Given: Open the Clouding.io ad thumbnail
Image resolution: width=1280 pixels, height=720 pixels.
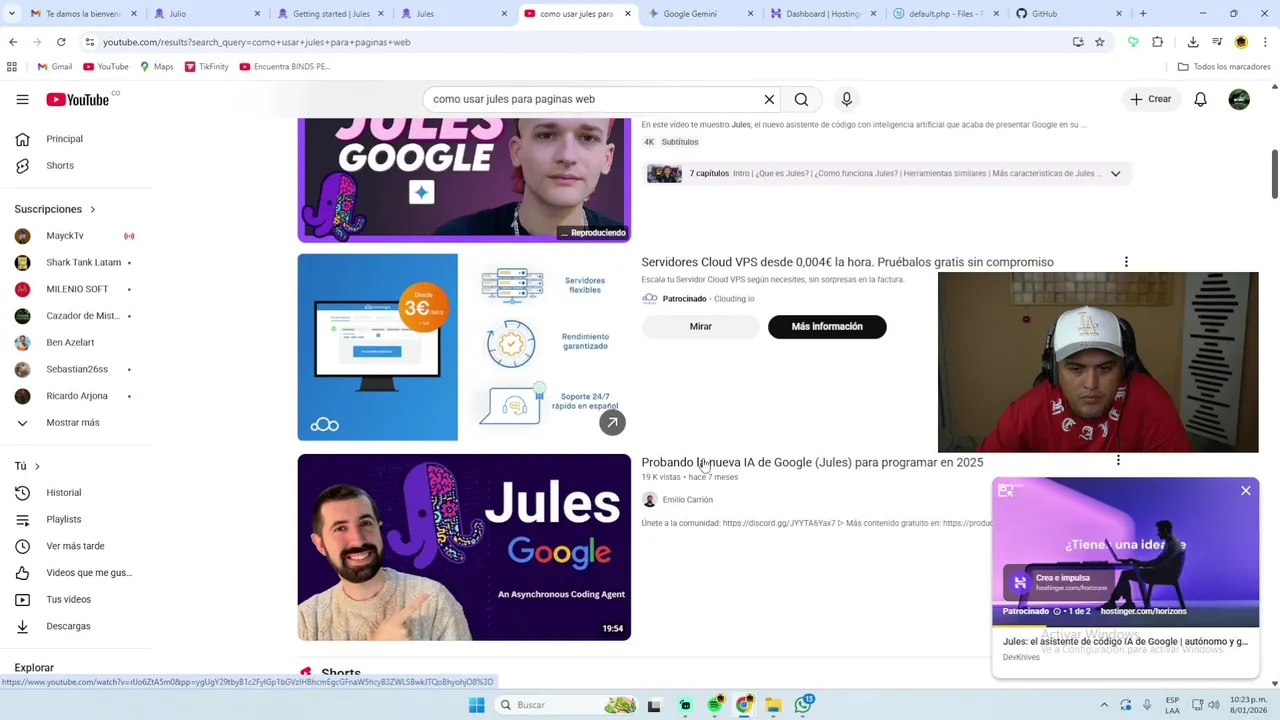Looking at the screenshot, I should (x=464, y=347).
